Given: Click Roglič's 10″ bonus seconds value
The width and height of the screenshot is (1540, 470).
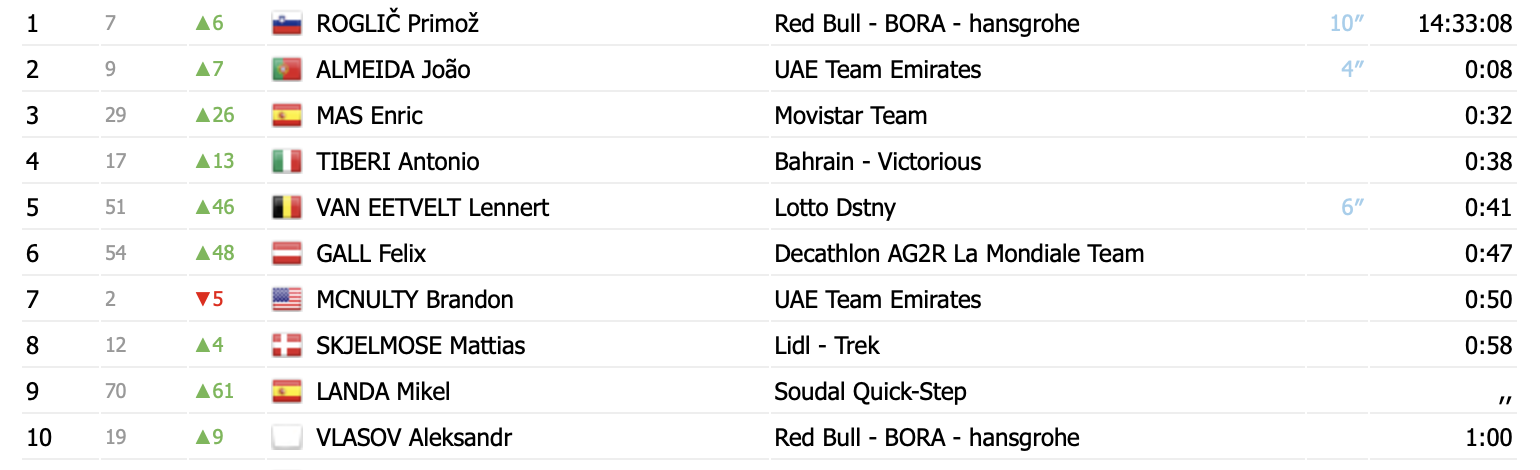Looking at the screenshot, I should point(1348,23).
